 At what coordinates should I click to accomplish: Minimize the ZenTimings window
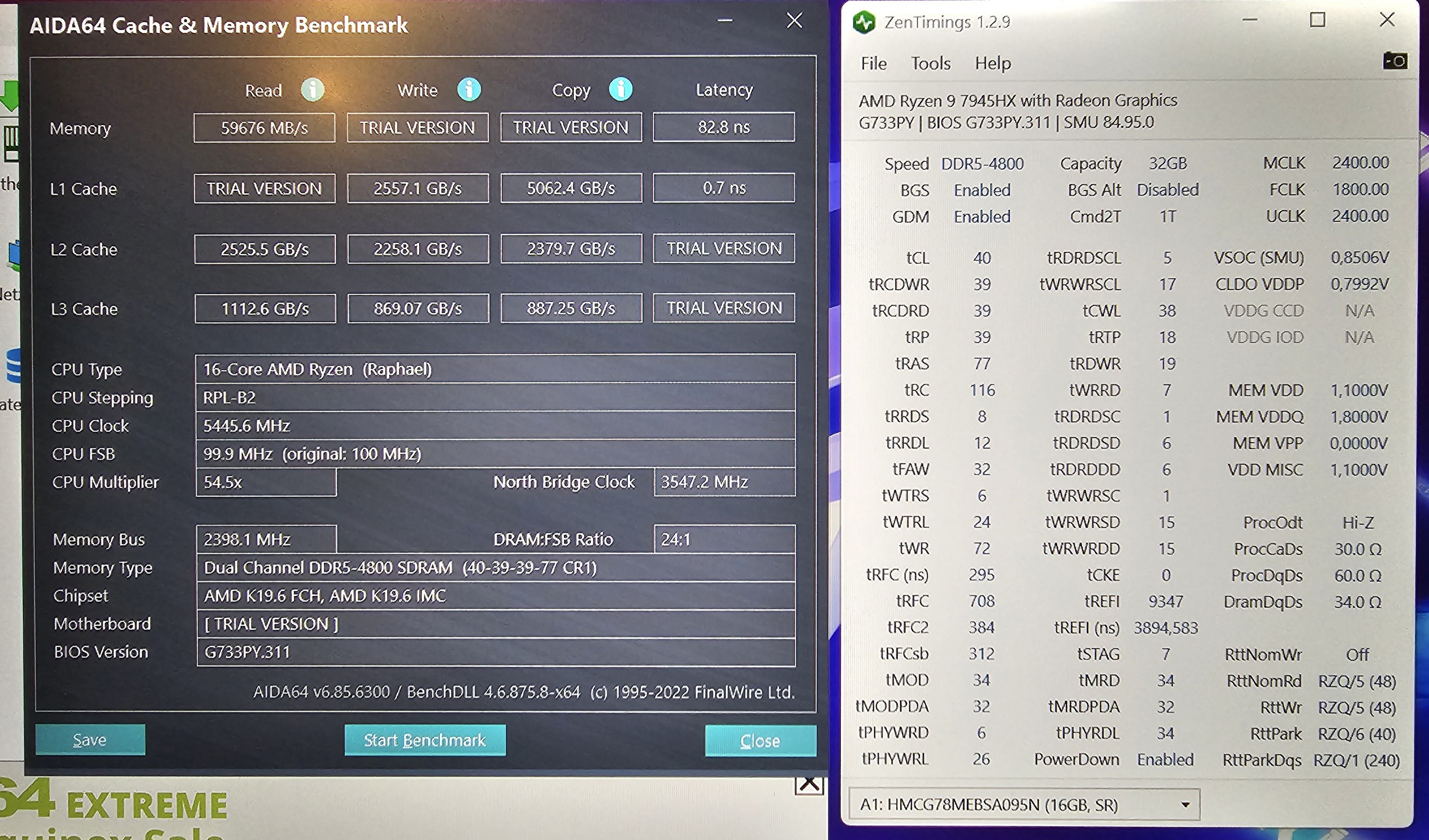pos(1250,20)
